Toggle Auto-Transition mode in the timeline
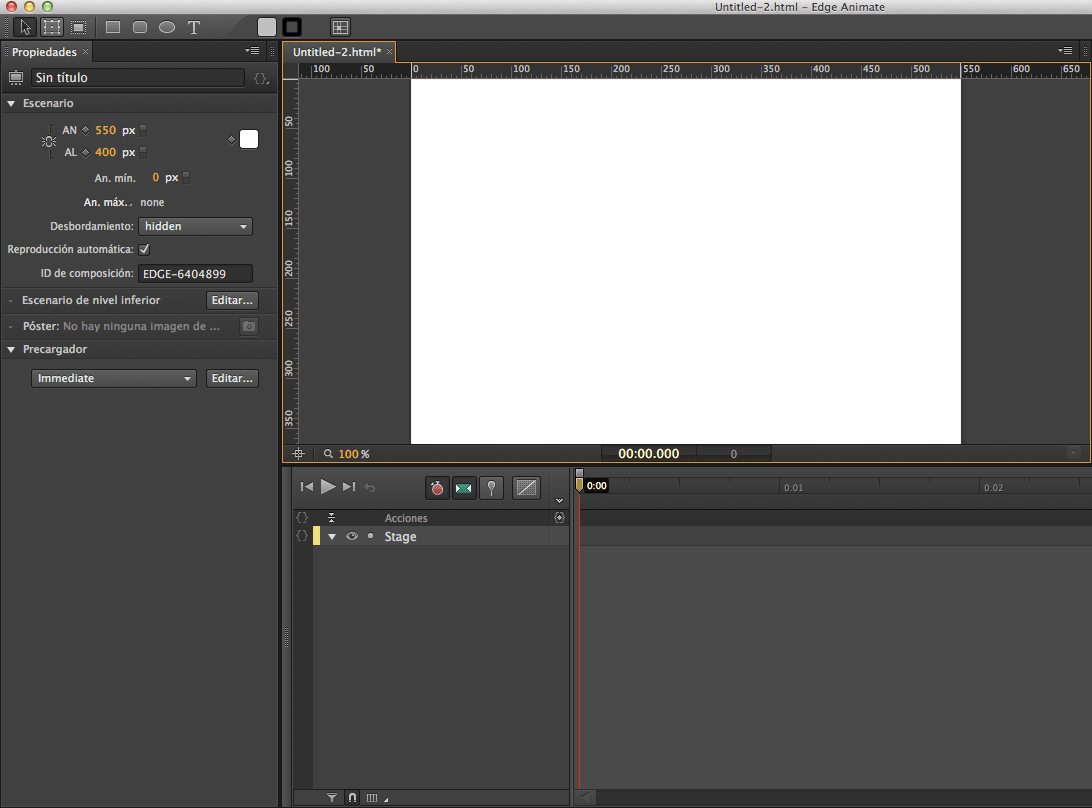 coord(463,488)
